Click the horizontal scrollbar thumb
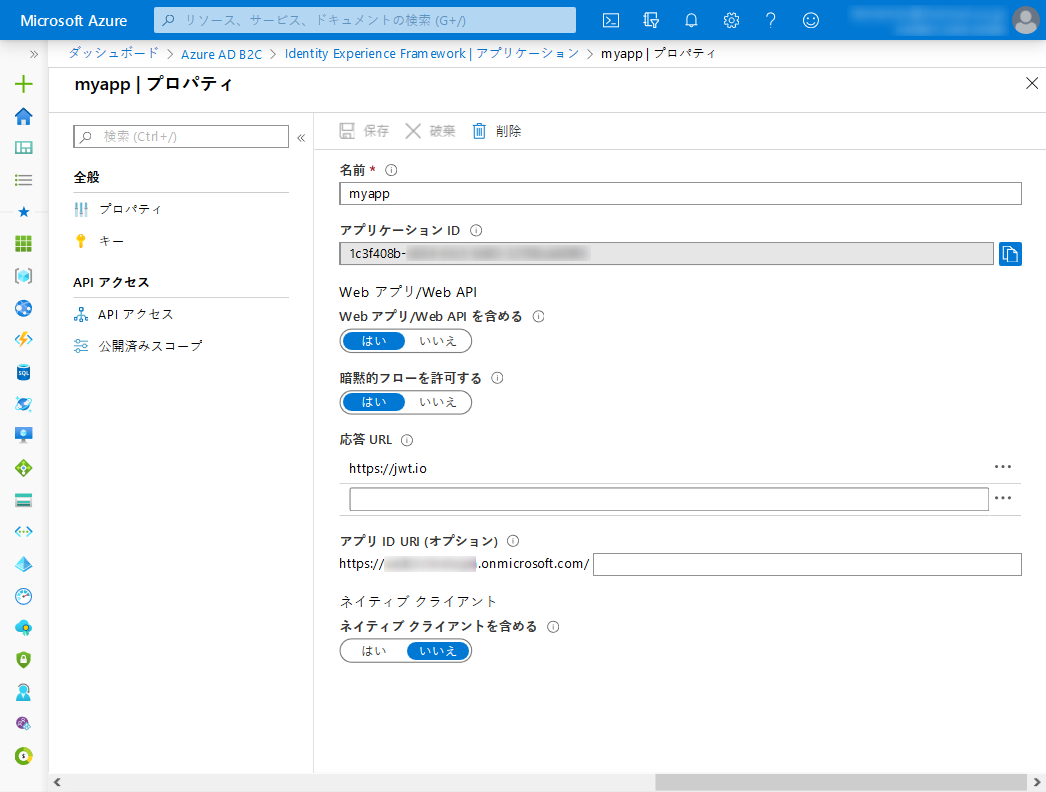The image size is (1046, 792). pyautogui.click(x=841, y=782)
